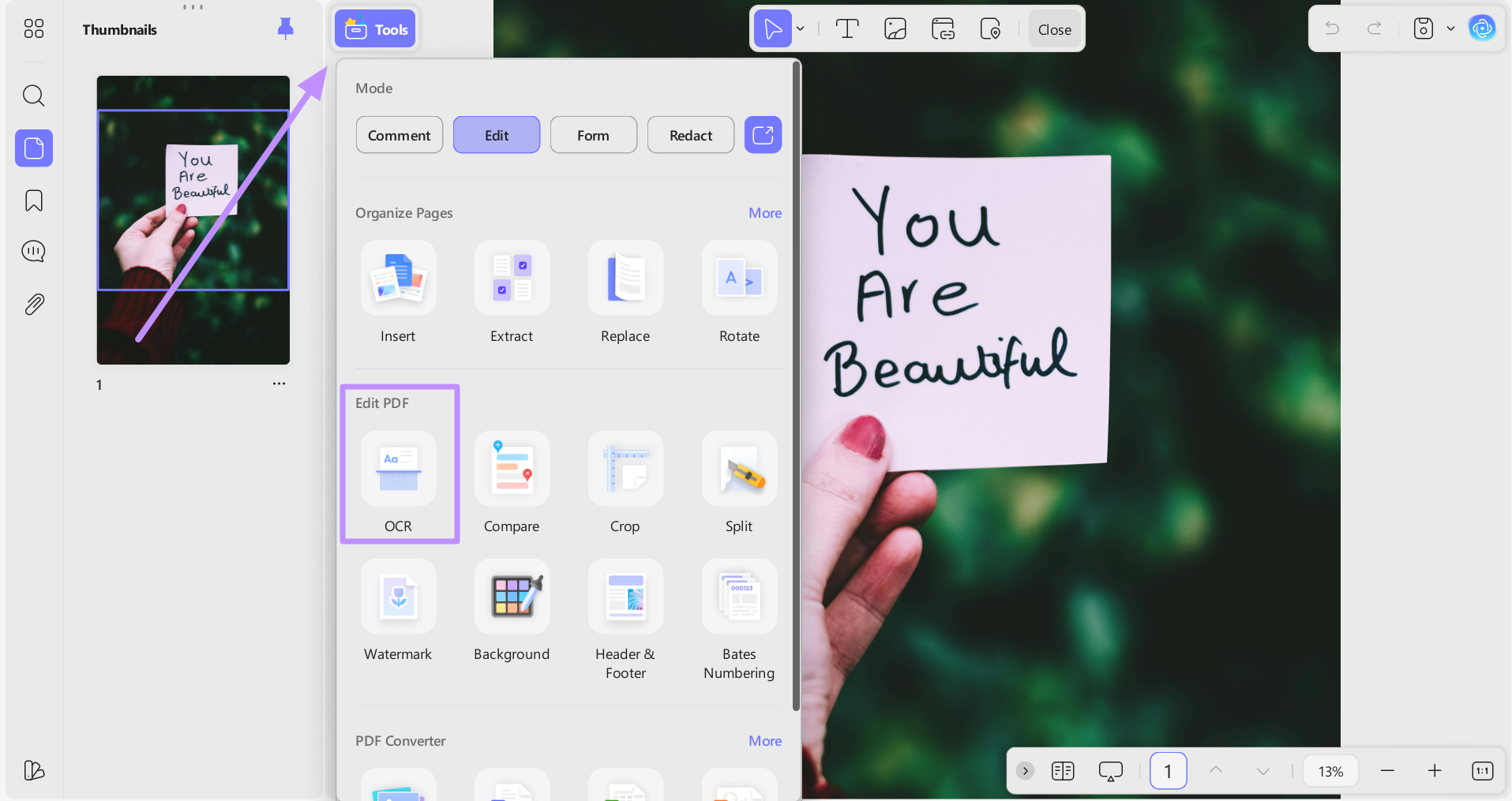Expand the bottom bar with chevron arrow
Image resolution: width=1512 pixels, height=801 pixels.
pos(1025,771)
